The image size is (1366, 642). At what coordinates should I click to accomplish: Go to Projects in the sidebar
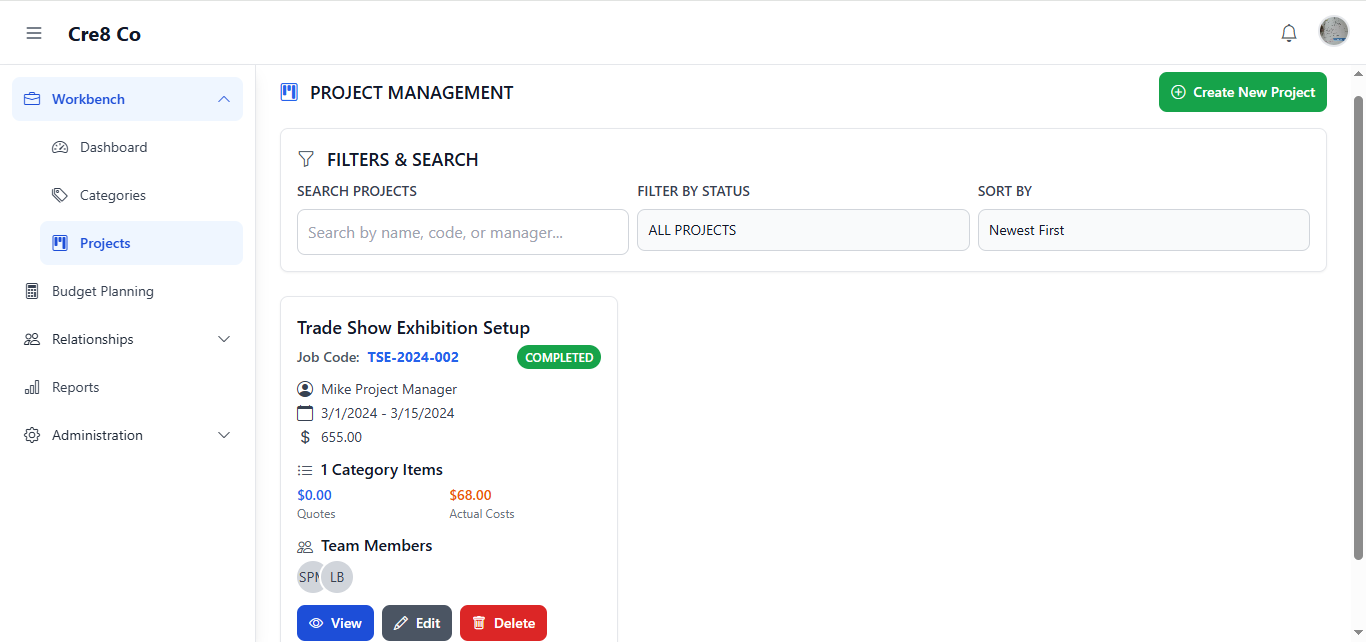[x=105, y=243]
